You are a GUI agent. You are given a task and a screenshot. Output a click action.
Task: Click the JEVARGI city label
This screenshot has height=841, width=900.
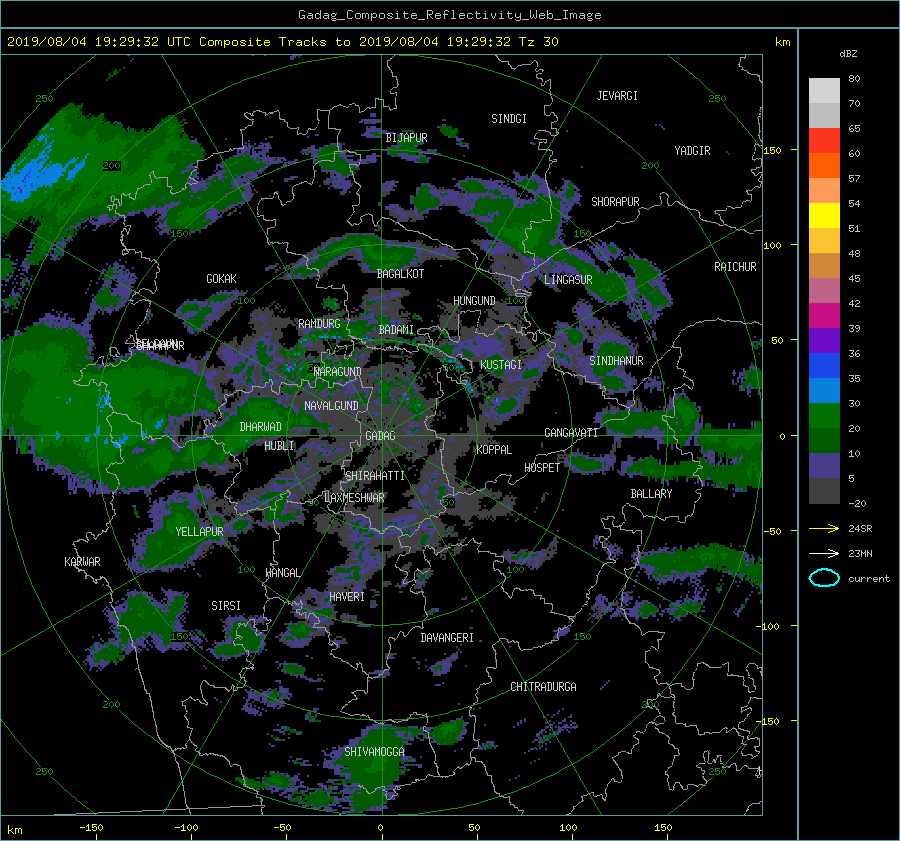617,96
